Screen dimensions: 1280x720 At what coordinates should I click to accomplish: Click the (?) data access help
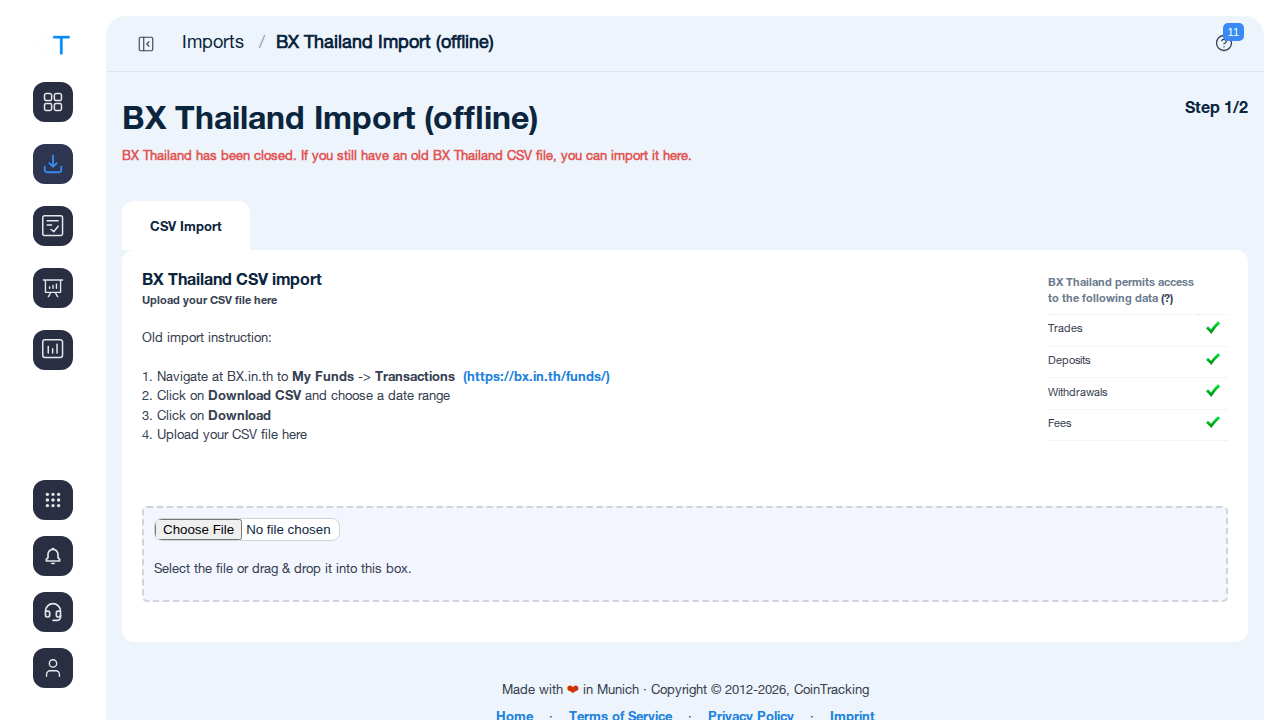1167,298
